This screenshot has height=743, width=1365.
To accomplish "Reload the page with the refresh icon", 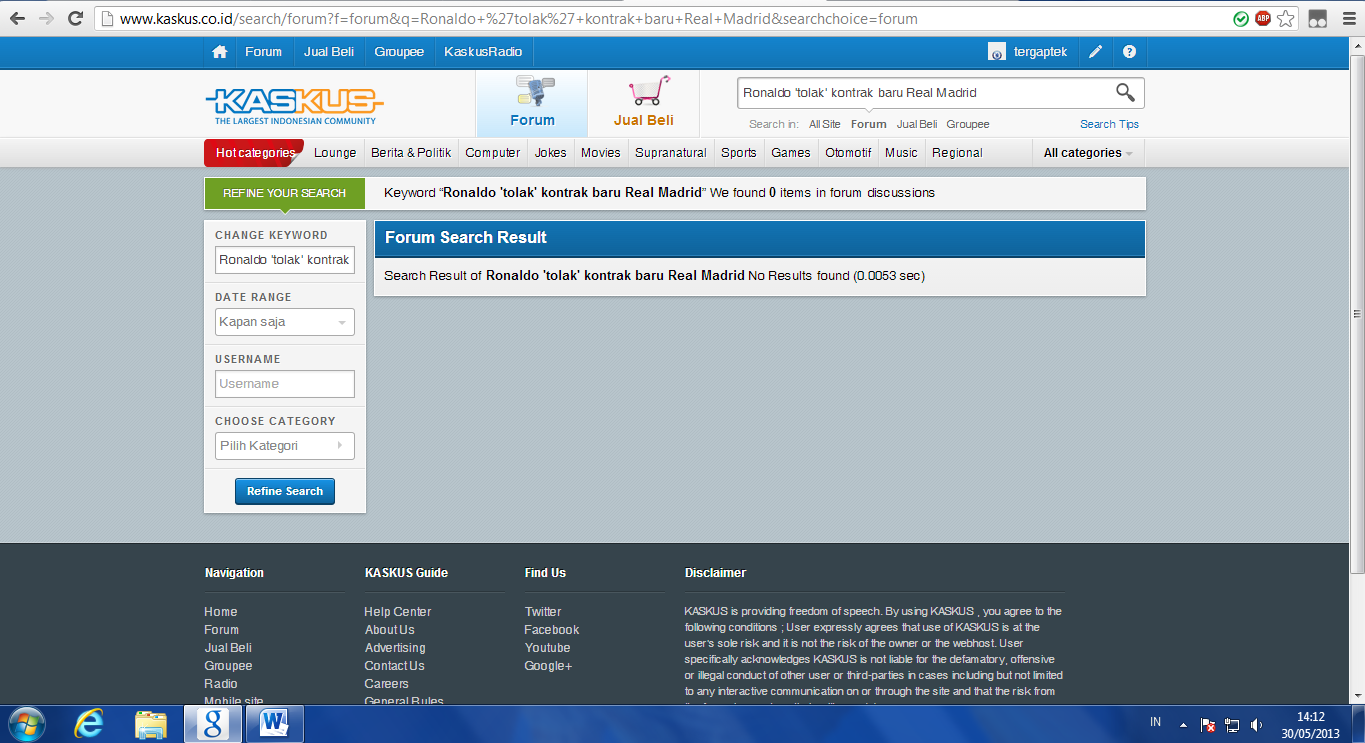I will pos(75,18).
